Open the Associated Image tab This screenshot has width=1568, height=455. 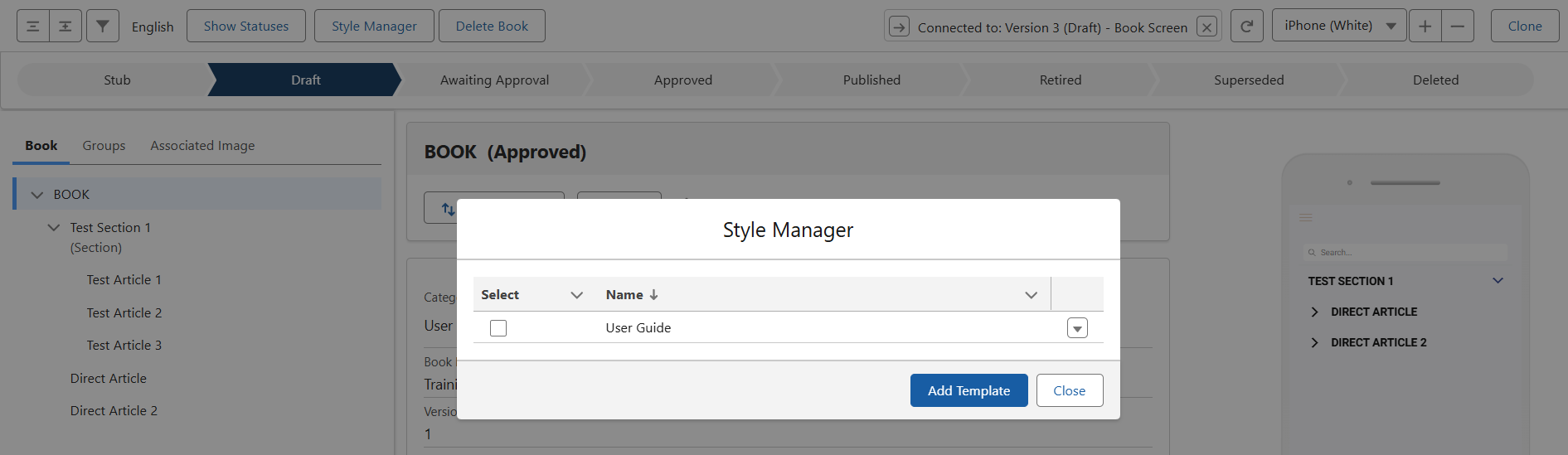pyautogui.click(x=202, y=146)
